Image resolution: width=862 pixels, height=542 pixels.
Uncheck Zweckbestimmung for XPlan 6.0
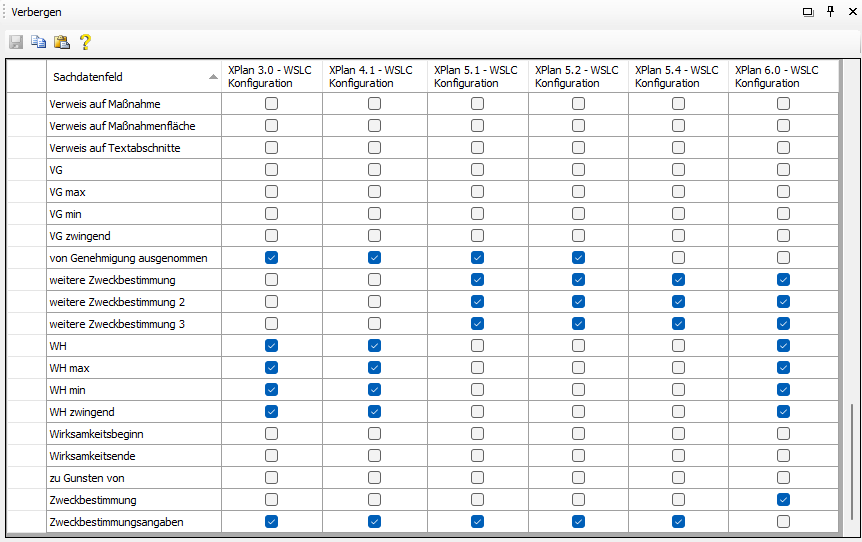783,500
